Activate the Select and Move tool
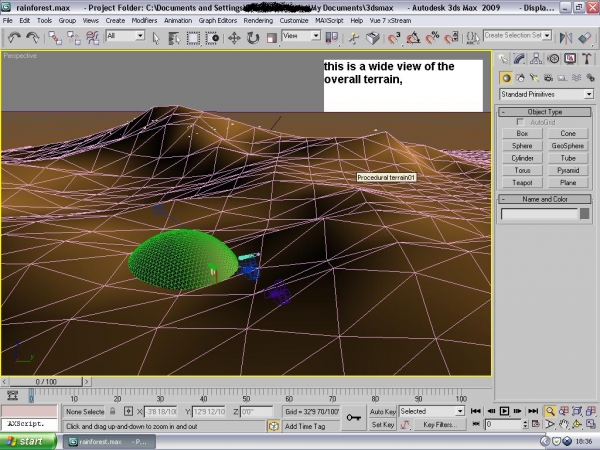The width and height of the screenshot is (600, 450). click(x=234, y=38)
